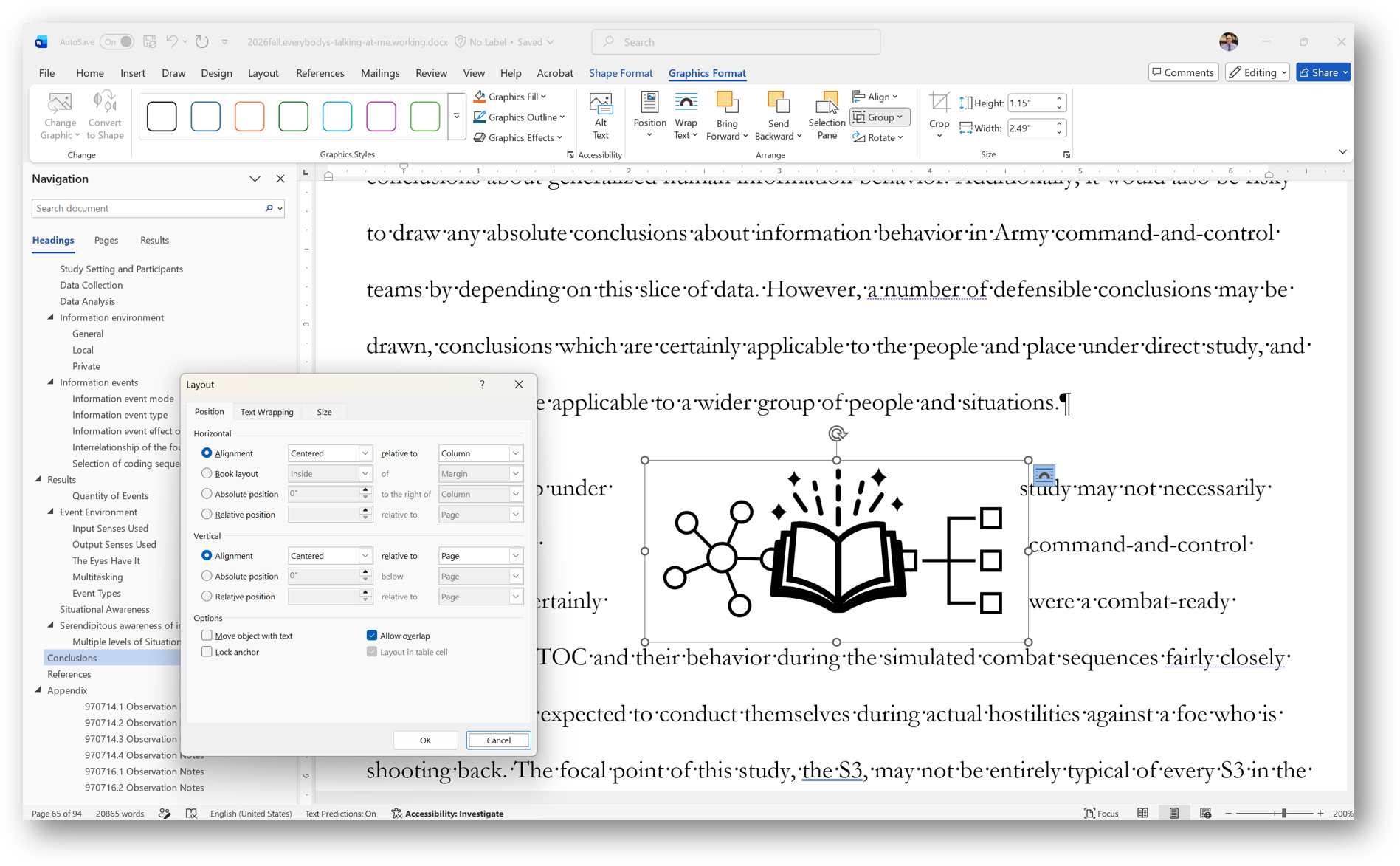Switch to Size tab in Layout dialog
Screen dimensions: 1400x866
[x=324, y=412]
